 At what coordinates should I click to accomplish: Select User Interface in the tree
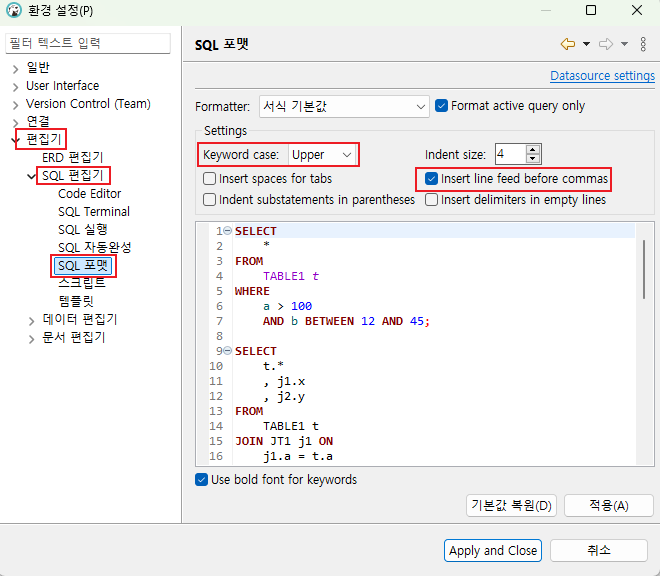(62, 85)
